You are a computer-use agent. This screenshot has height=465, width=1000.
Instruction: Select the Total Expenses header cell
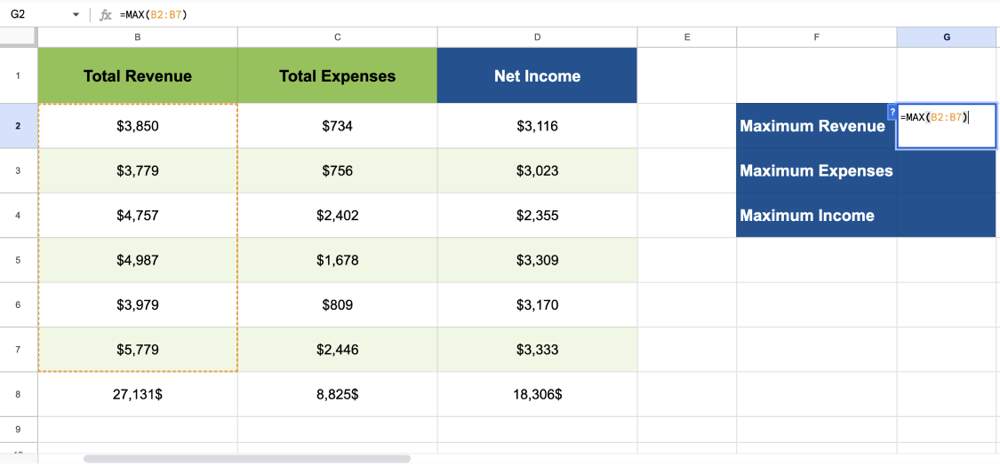[x=337, y=76]
